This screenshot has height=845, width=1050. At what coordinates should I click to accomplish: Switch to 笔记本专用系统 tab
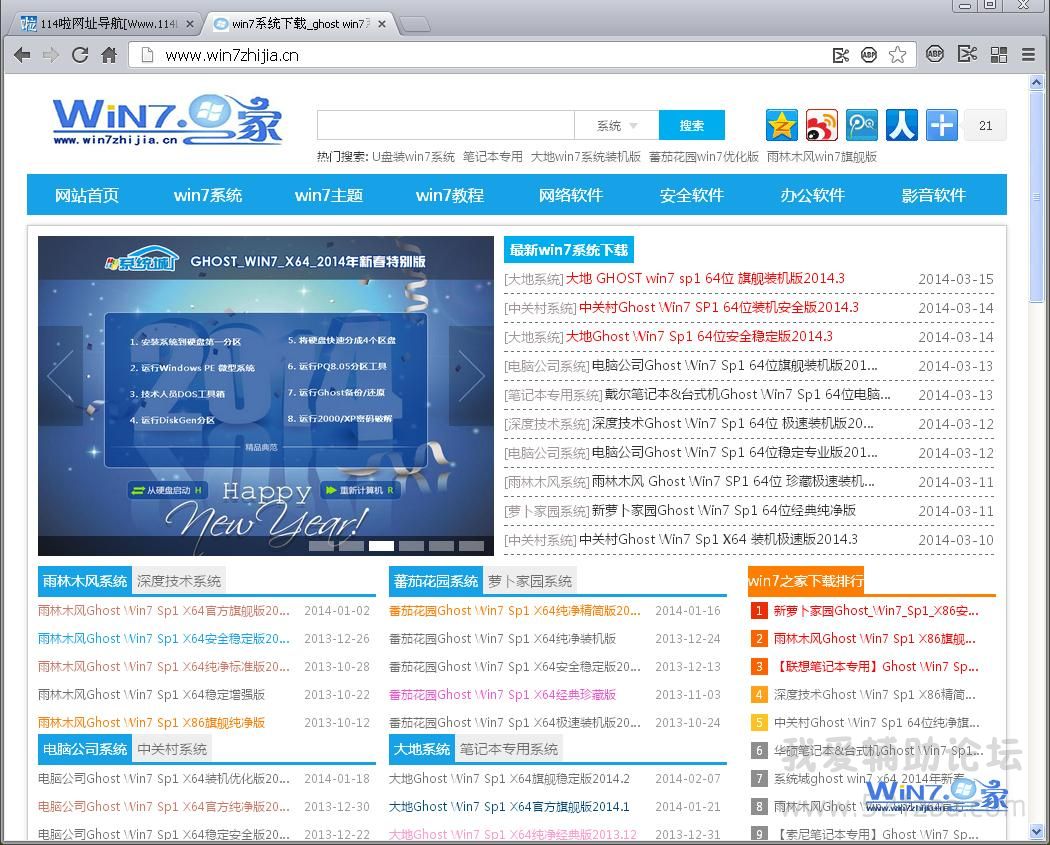click(x=509, y=749)
